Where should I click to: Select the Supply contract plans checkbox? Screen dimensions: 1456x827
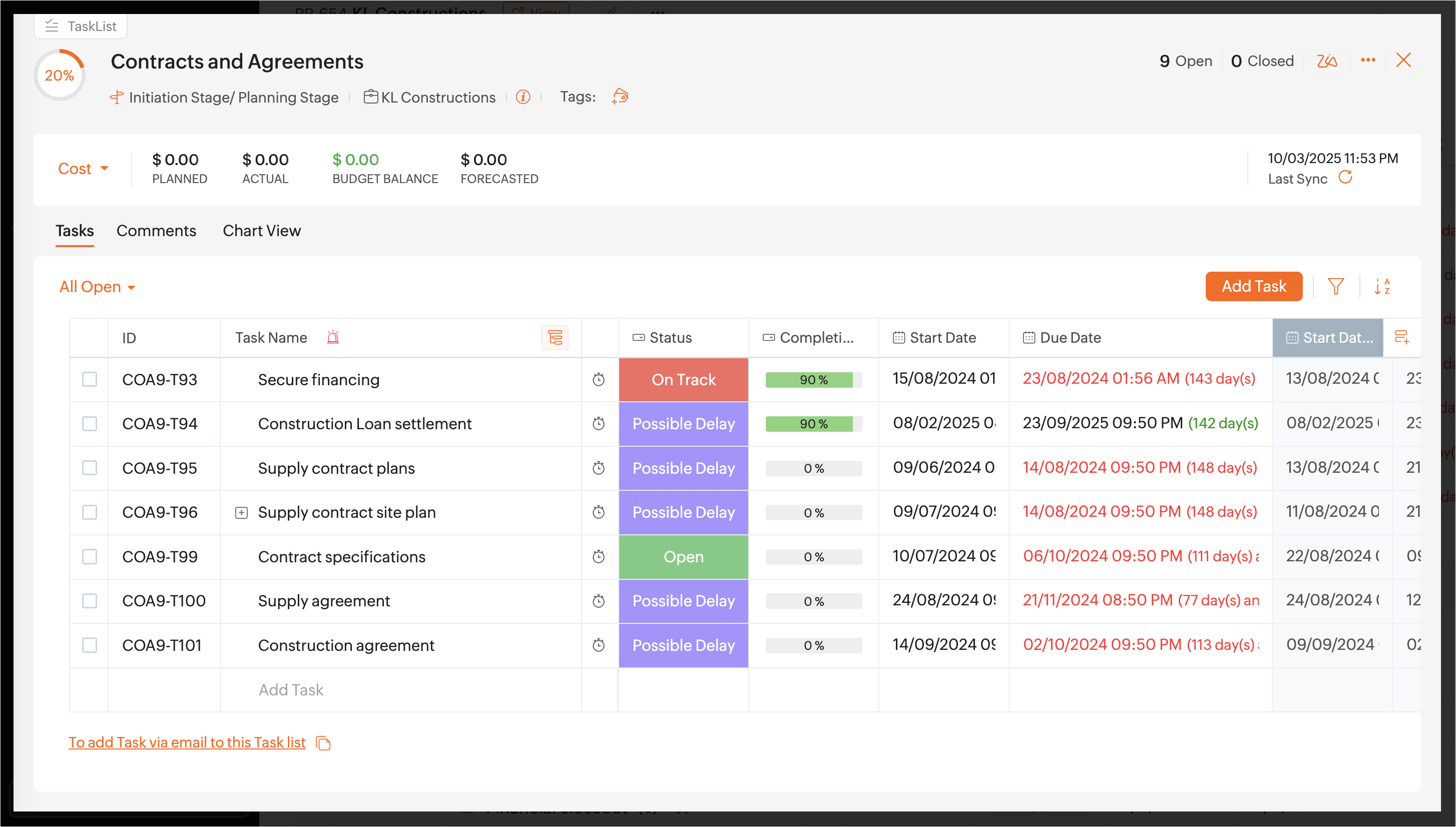(x=90, y=468)
